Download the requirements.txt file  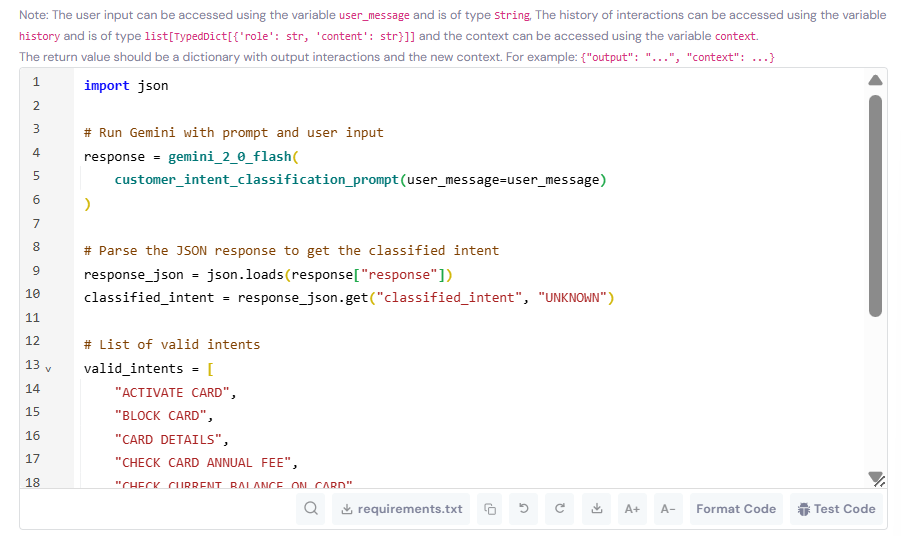[402, 509]
